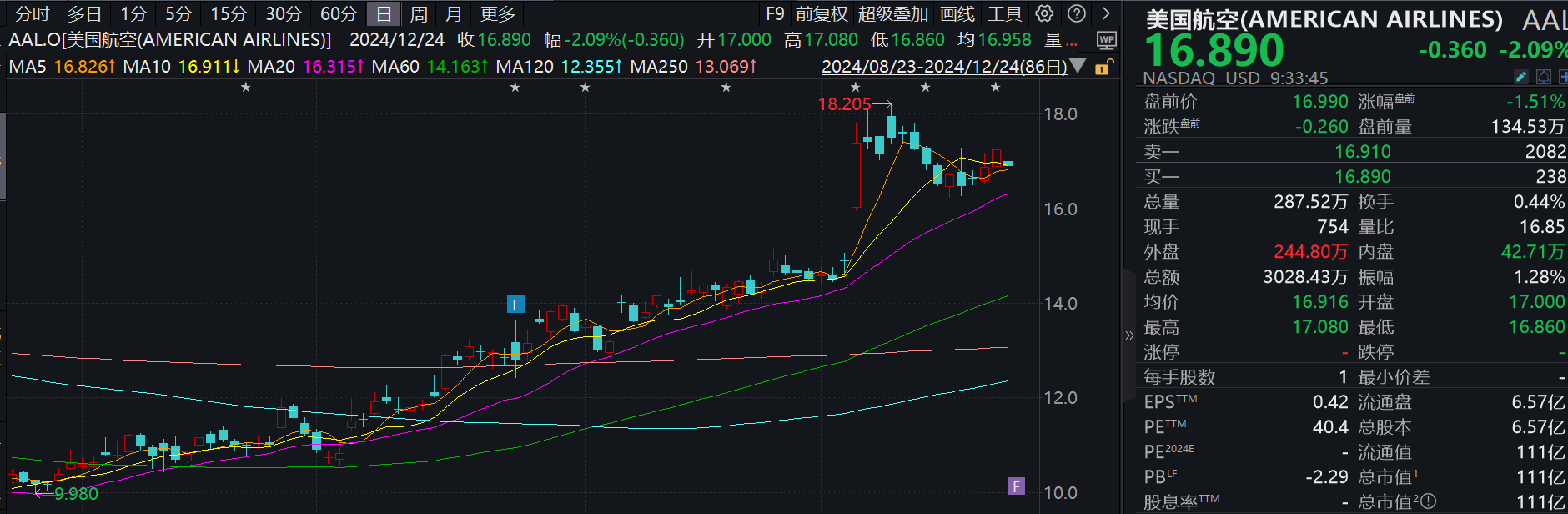Image resolution: width=1568 pixels, height=514 pixels.
Task: Open 画线 drawing tools
Action: 957,14
